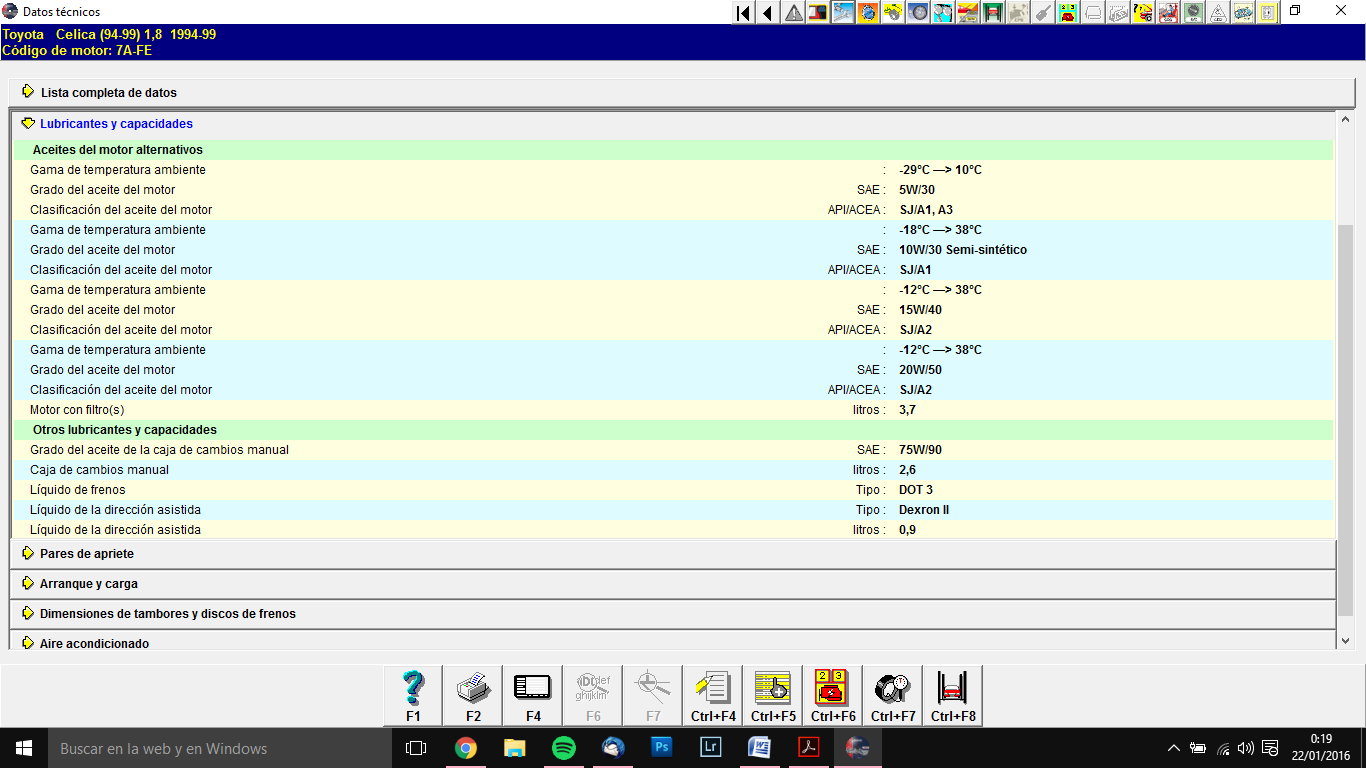Image resolution: width=1366 pixels, height=768 pixels.
Task: Click the F4 screen display button
Action: (x=533, y=695)
